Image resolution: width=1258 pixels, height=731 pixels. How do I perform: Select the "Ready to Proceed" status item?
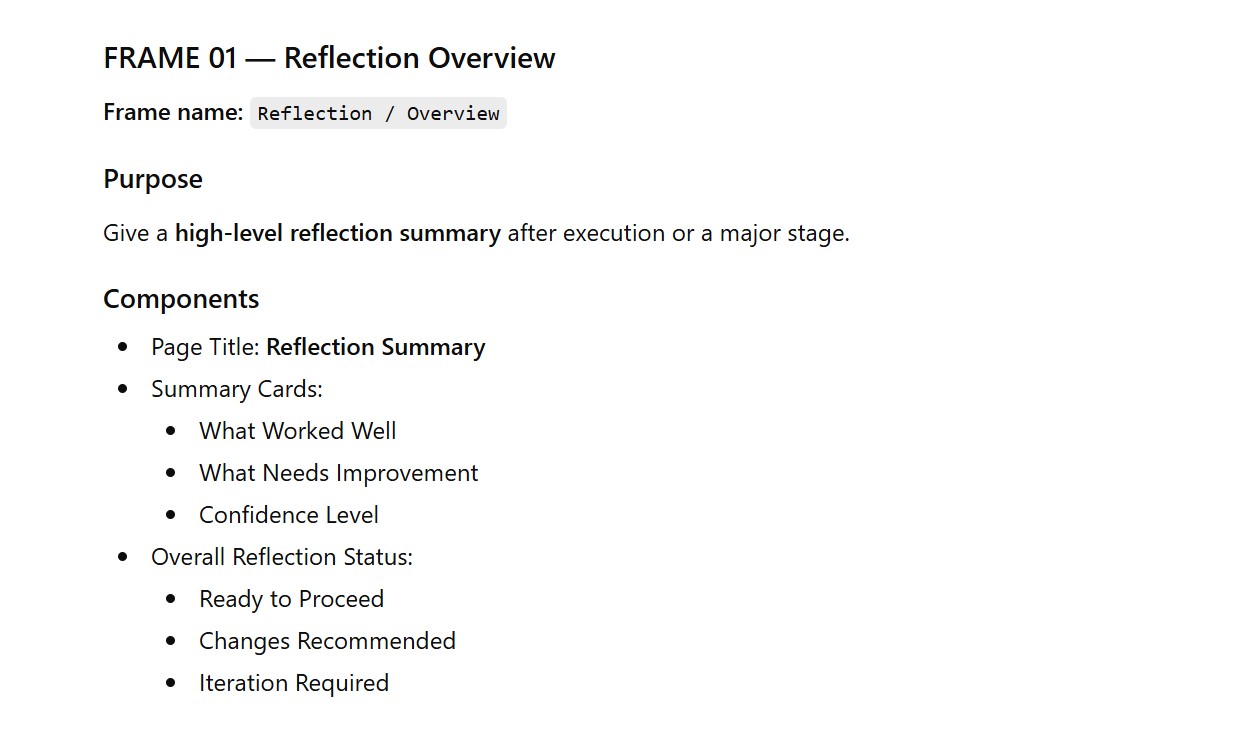[291, 599]
